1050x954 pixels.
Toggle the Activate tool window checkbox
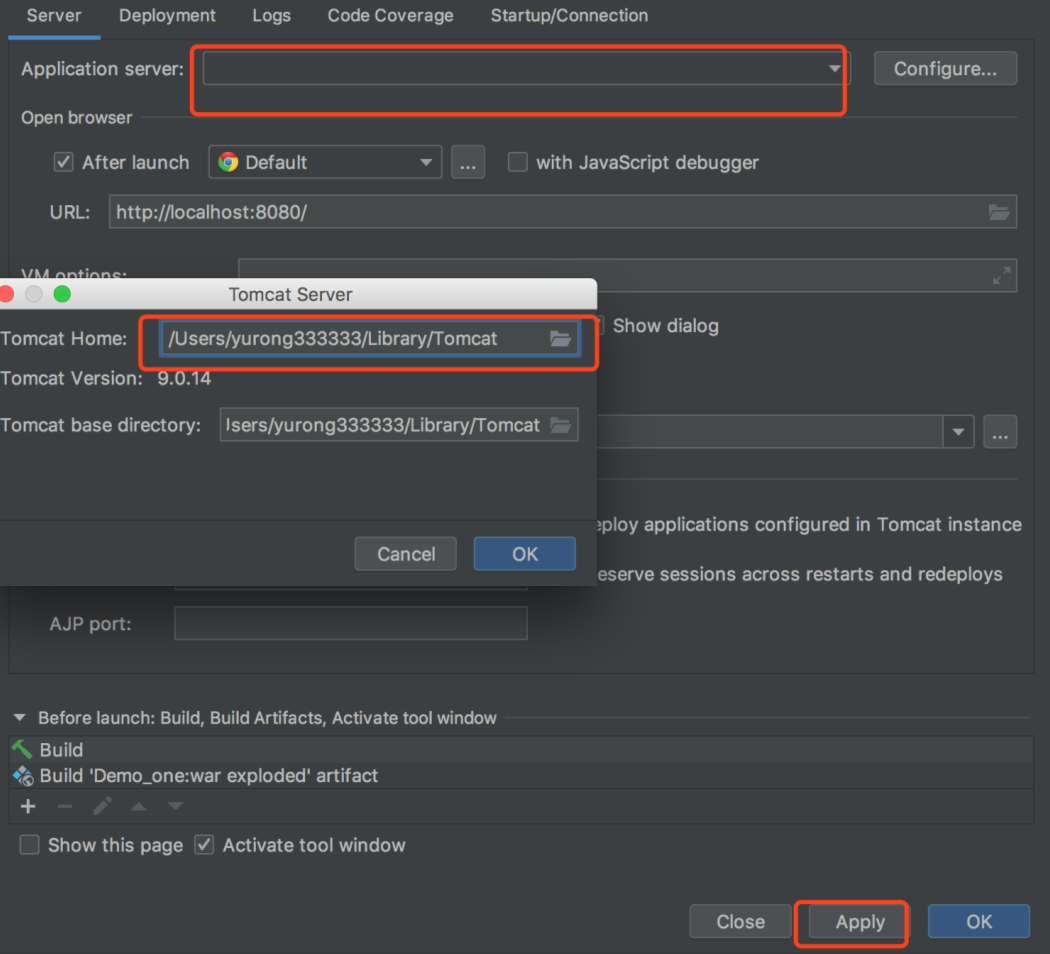(204, 845)
